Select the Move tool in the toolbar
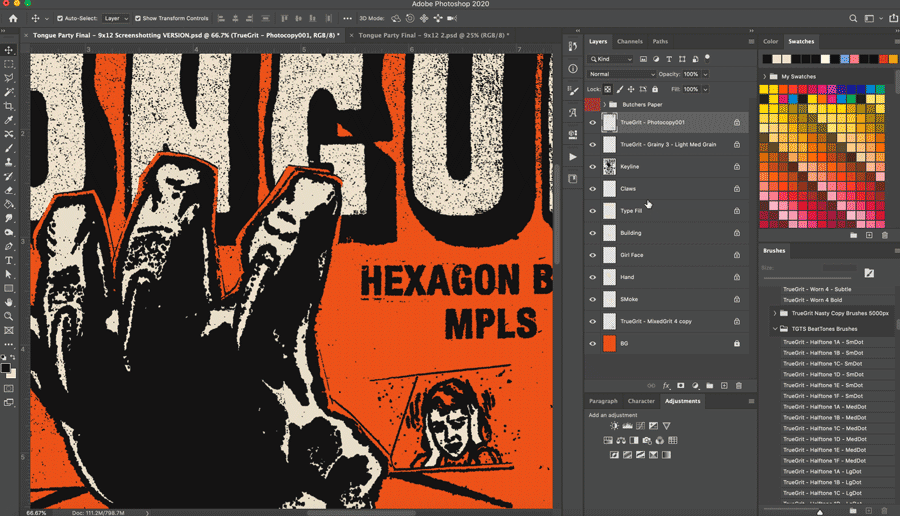This screenshot has height=516, width=900. [9, 50]
